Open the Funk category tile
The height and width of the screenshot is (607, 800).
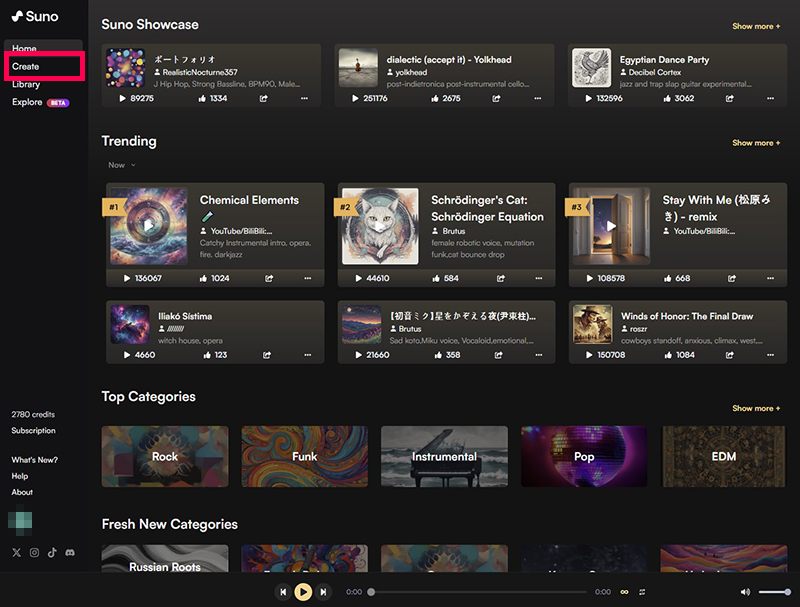[x=305, y=457]
